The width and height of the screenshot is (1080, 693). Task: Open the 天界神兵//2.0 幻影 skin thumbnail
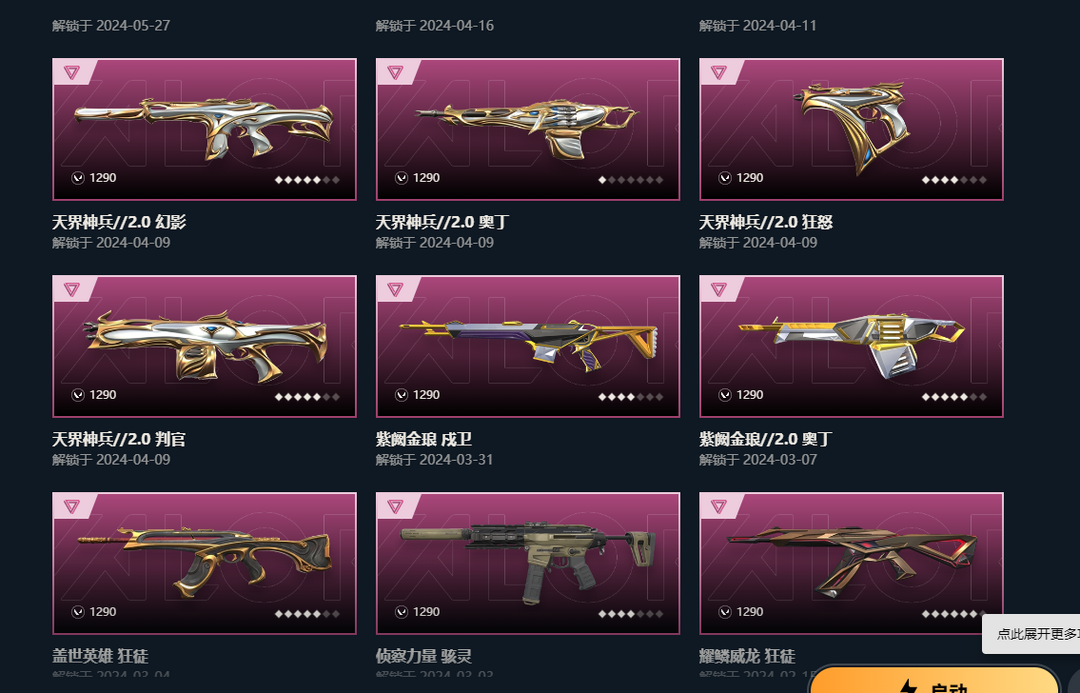[x=205, y=130]
